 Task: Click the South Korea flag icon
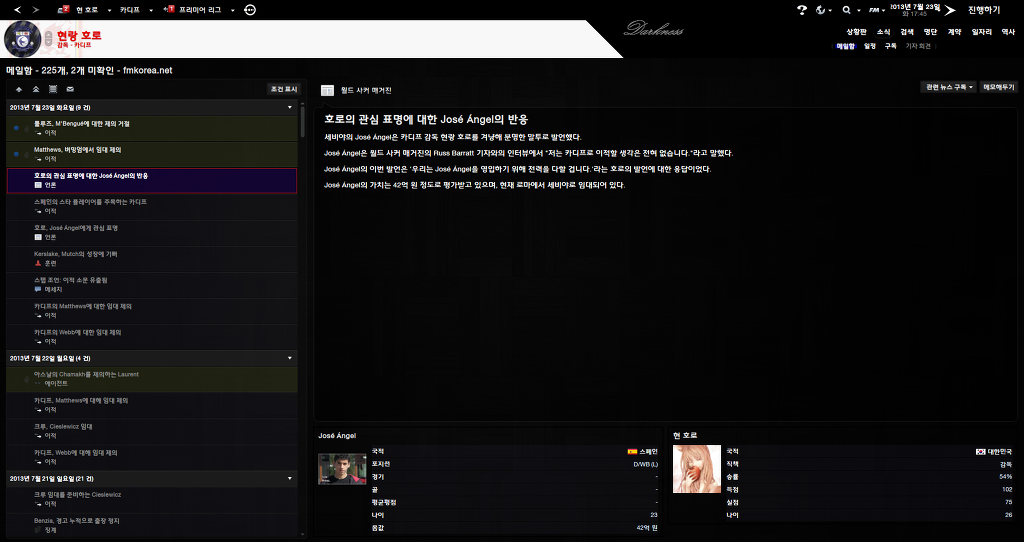(980, 451)
